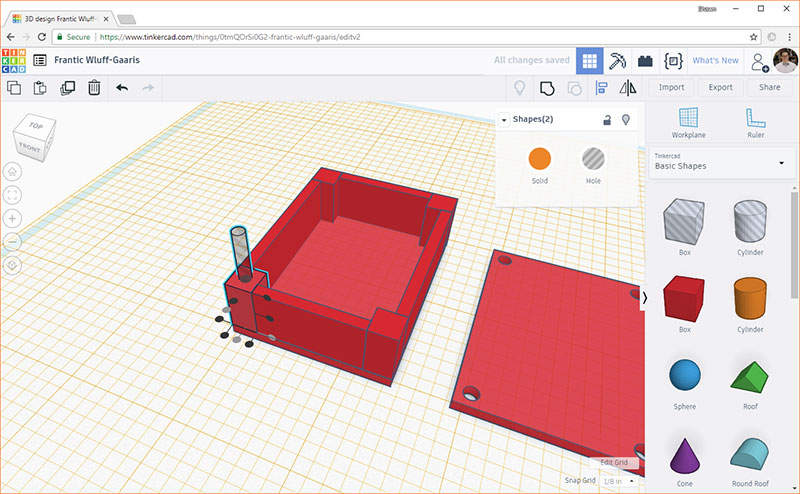Pick the orange Solid color swatch

coord(540,158)
